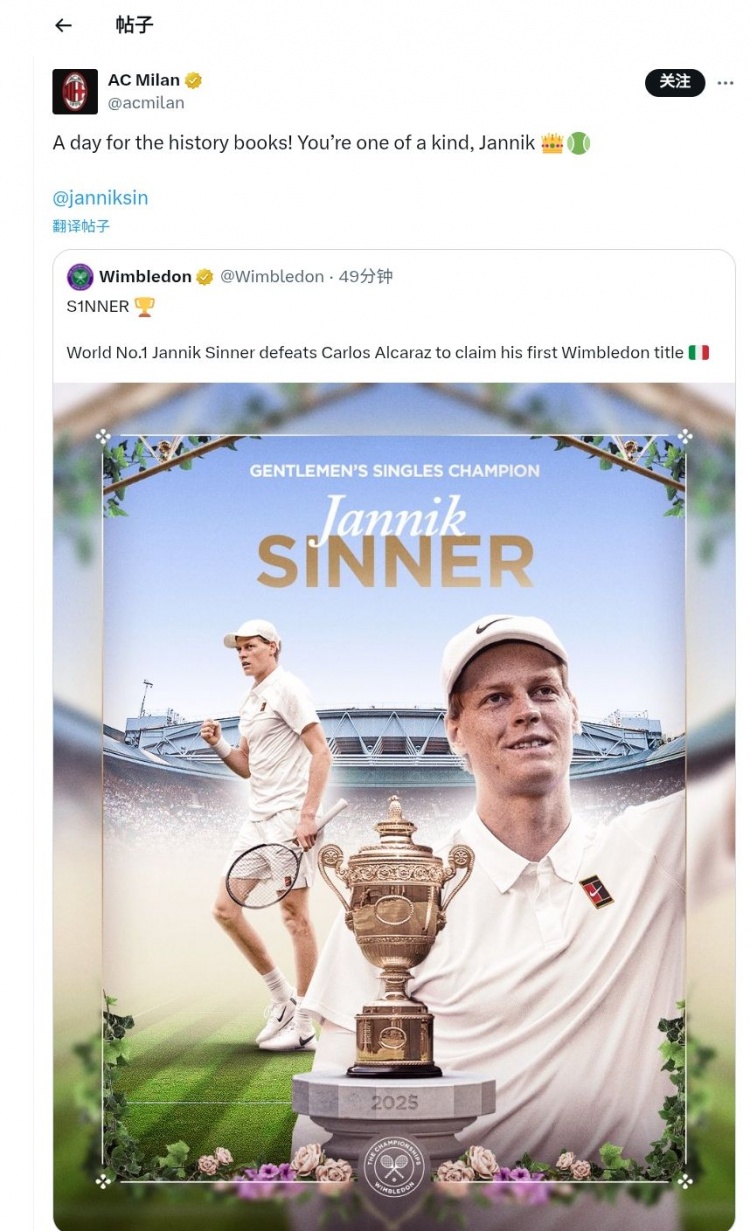Click the AC Milan display name

144,81
